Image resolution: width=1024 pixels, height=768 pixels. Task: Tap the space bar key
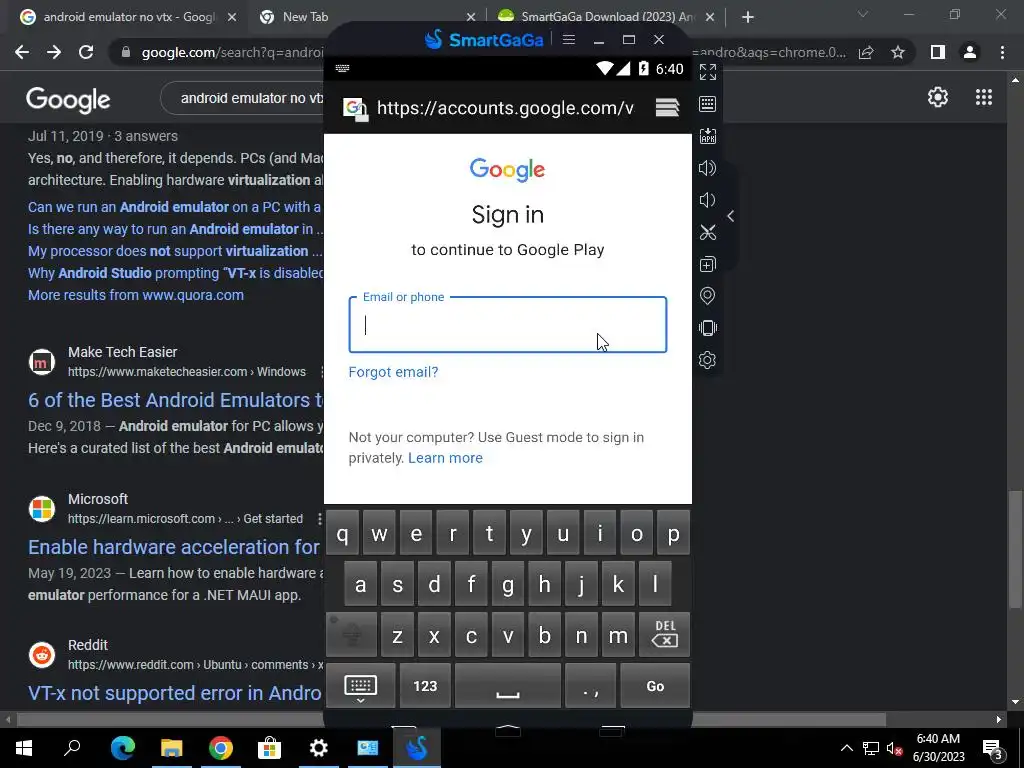pos(507,686)
